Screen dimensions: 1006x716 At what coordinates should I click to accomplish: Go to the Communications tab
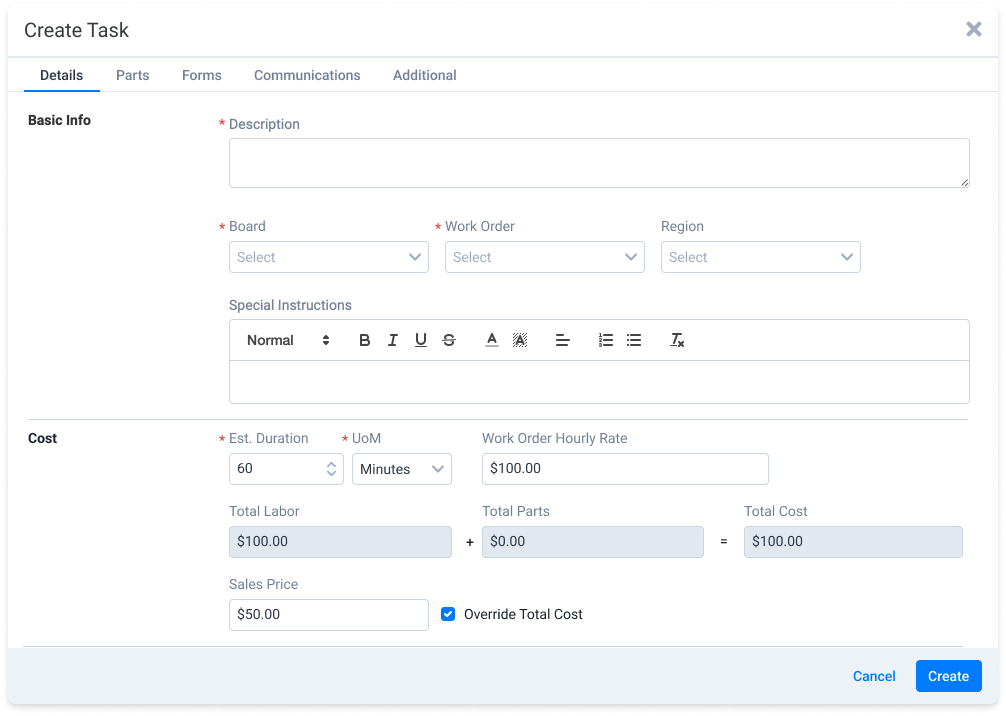tap(307, 75)
